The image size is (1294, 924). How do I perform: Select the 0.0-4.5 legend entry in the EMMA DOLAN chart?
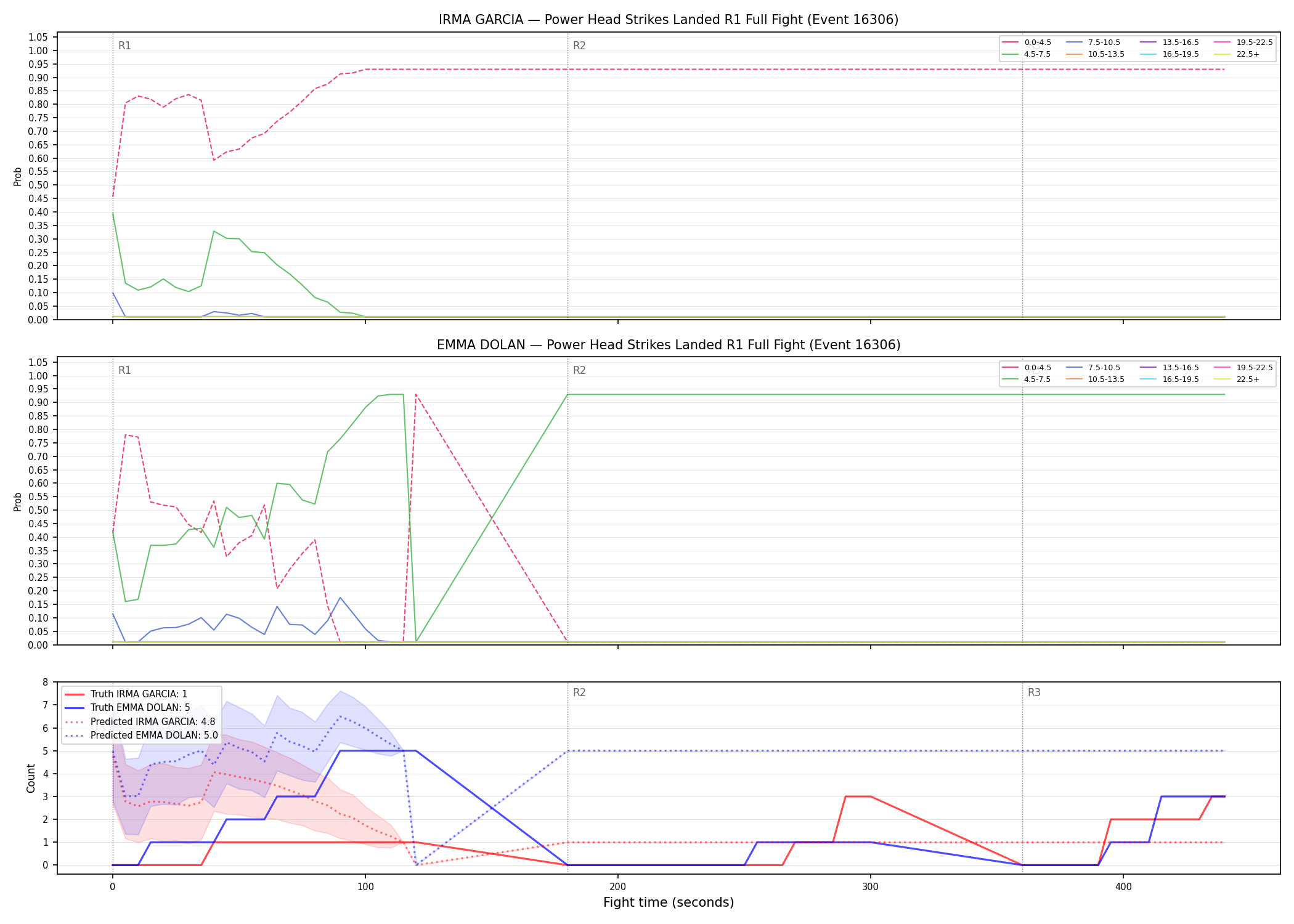(x=1027, y=368)
